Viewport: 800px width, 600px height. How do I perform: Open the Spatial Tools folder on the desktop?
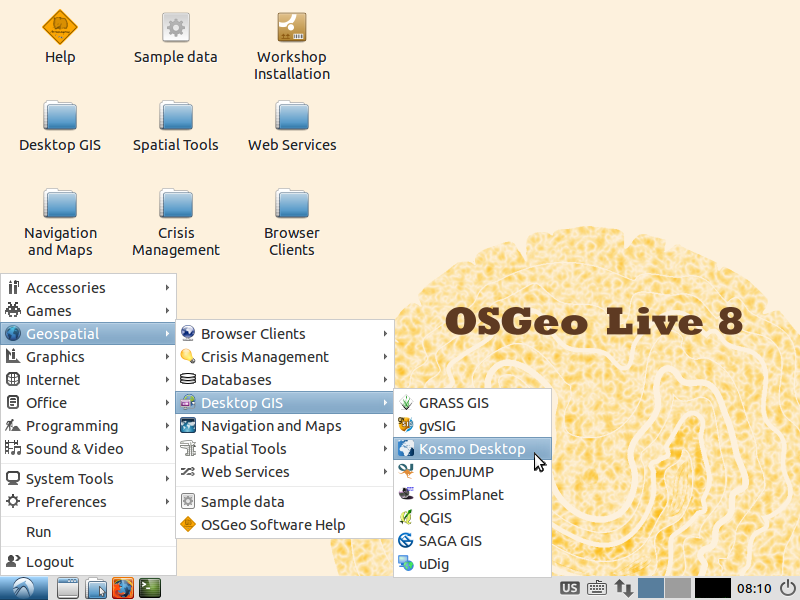(x=176, y=126)
